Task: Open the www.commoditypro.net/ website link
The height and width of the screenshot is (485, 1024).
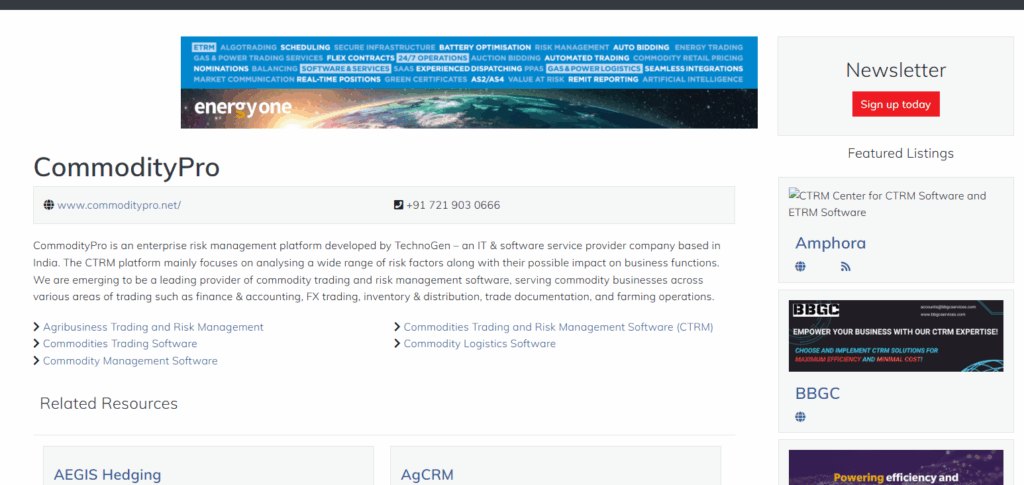Action: click(119, 205)
